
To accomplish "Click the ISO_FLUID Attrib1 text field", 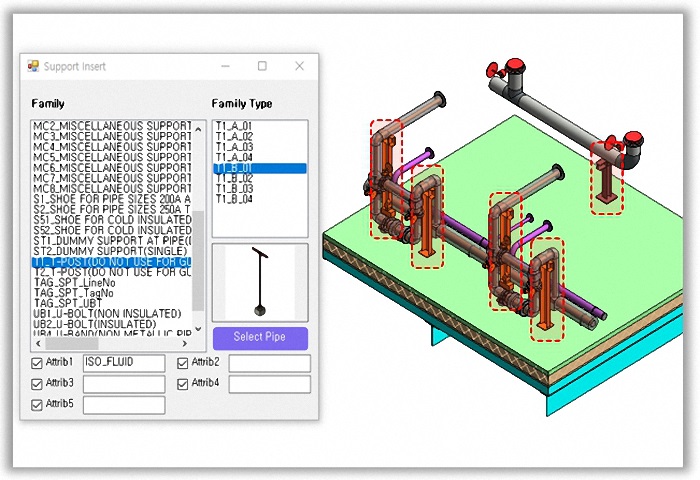I will [x=123, y=362].
